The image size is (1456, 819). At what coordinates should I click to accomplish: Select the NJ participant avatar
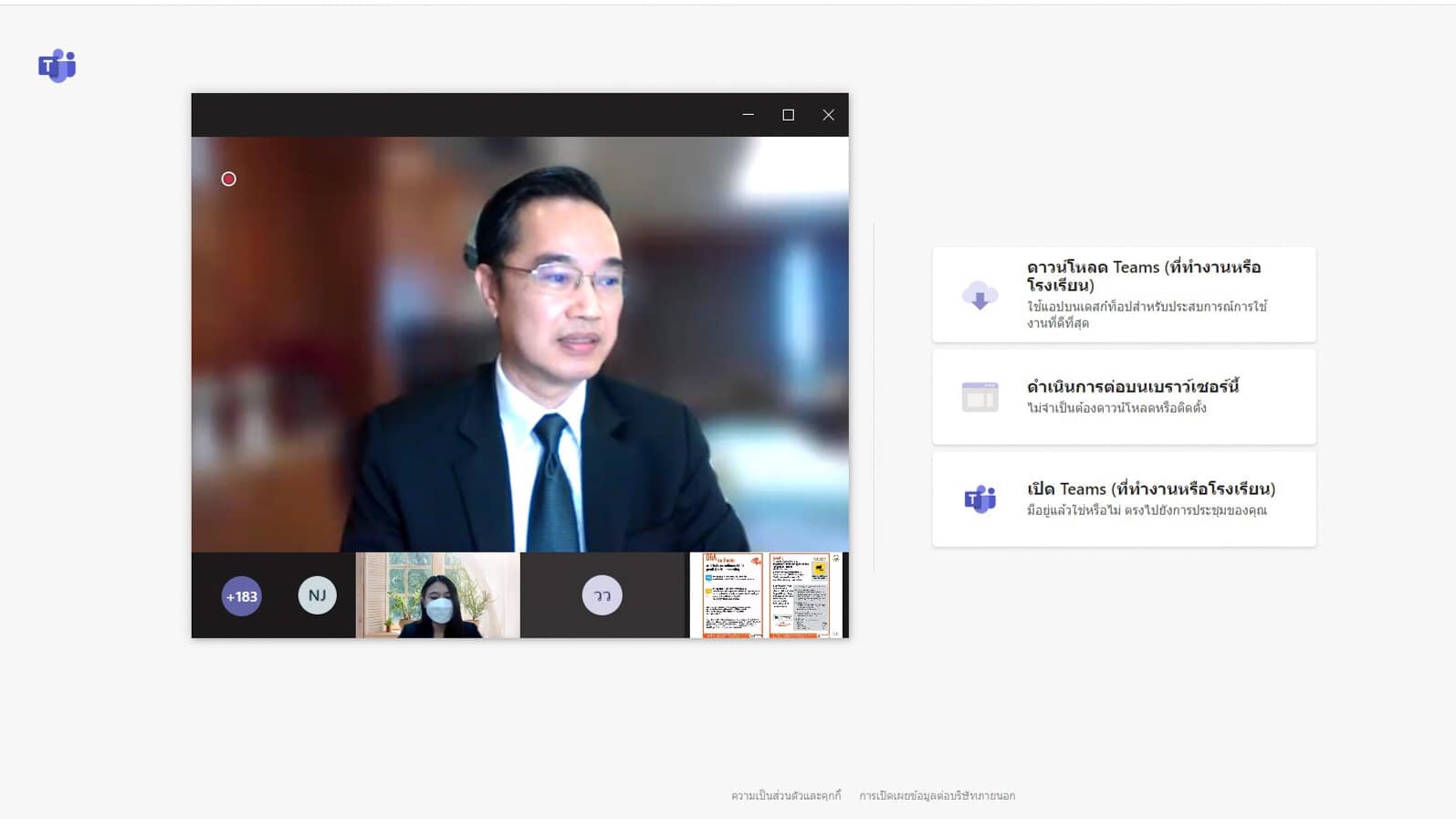317,595
